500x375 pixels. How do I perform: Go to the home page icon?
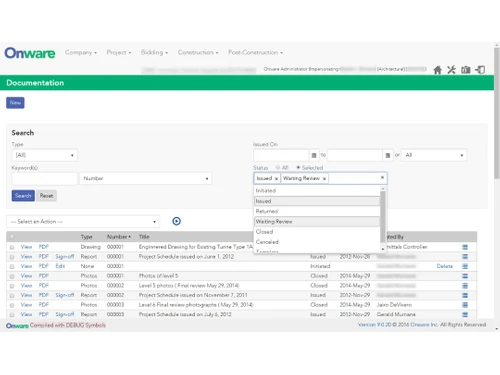[x=437, y=70]
